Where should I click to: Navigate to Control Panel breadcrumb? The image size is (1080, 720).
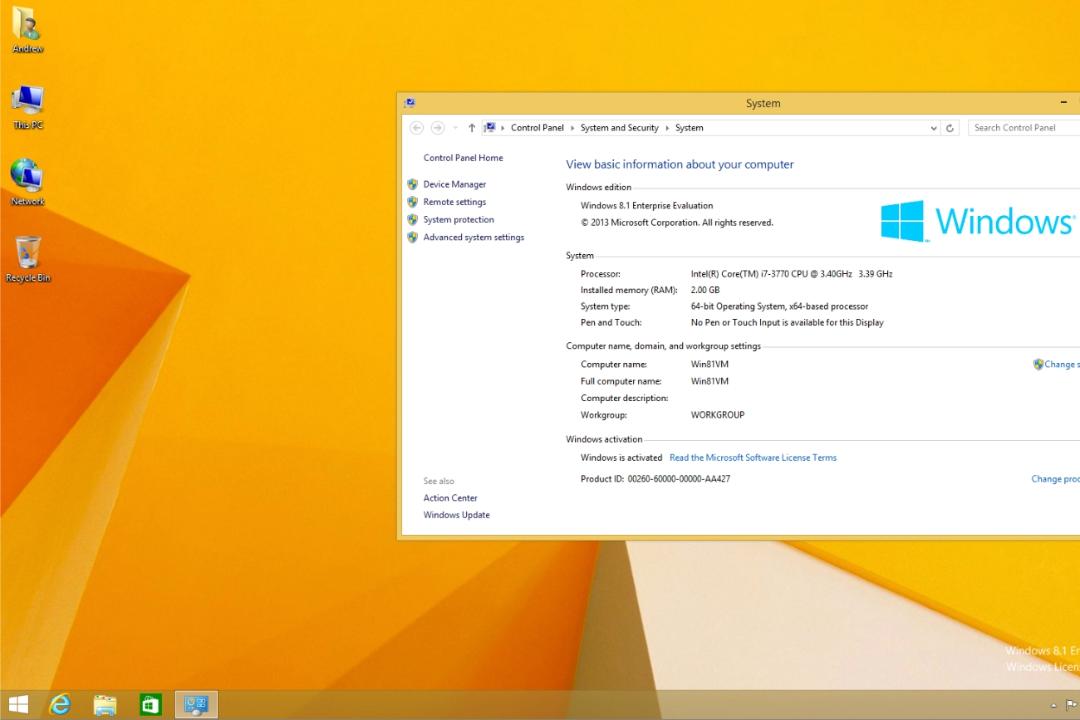tap(537, 128)
